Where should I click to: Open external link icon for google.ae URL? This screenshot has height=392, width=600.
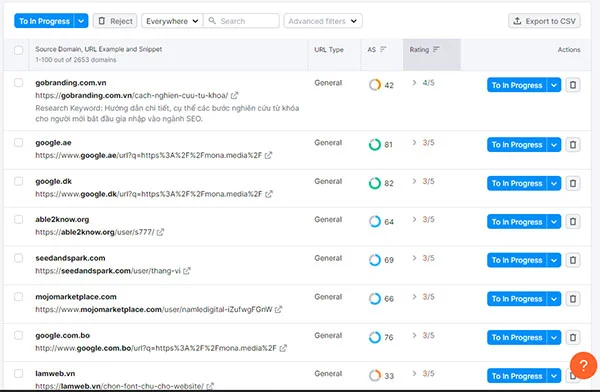click(269, 155)
